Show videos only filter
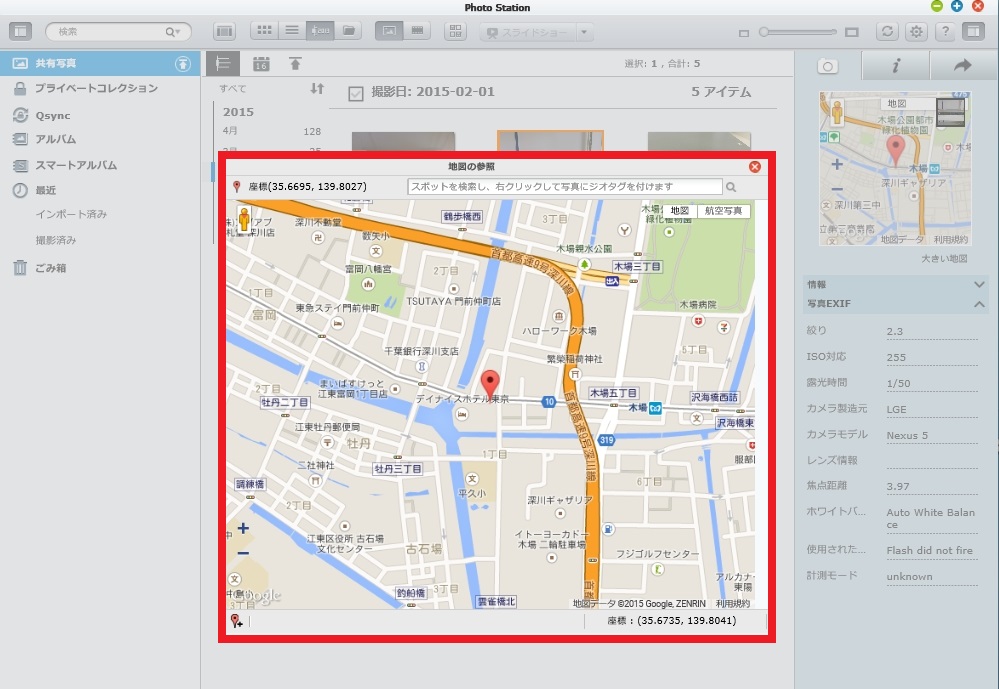This screenshot has width=999, height=689. [417, 31]
